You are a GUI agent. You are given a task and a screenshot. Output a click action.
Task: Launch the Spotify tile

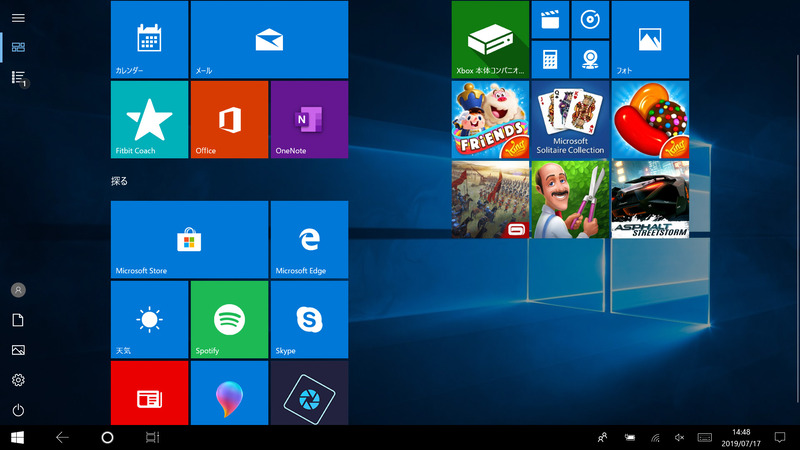click(x=230, y=319)
